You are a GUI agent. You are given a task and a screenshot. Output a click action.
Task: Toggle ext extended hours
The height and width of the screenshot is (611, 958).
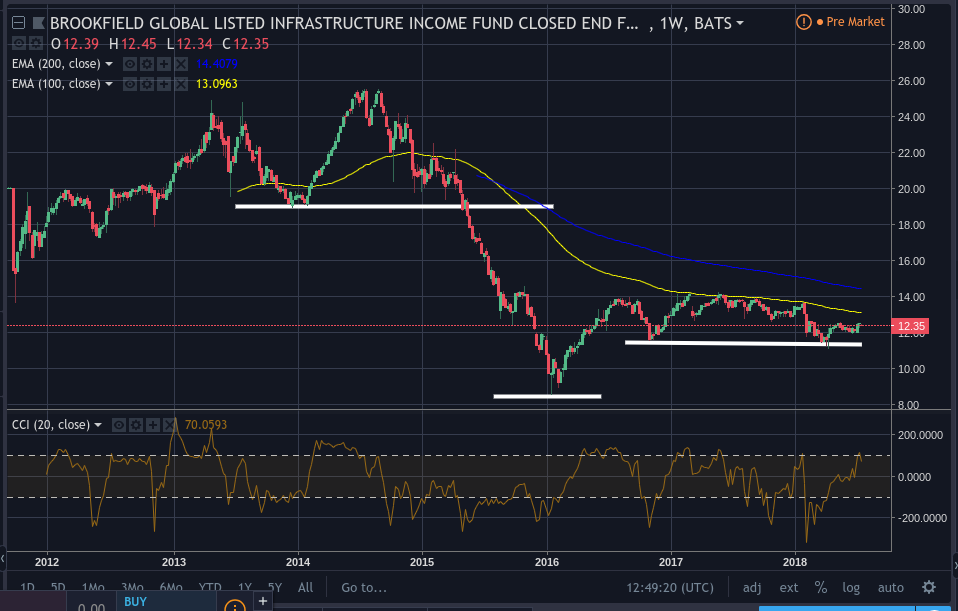tap(788, 587)
